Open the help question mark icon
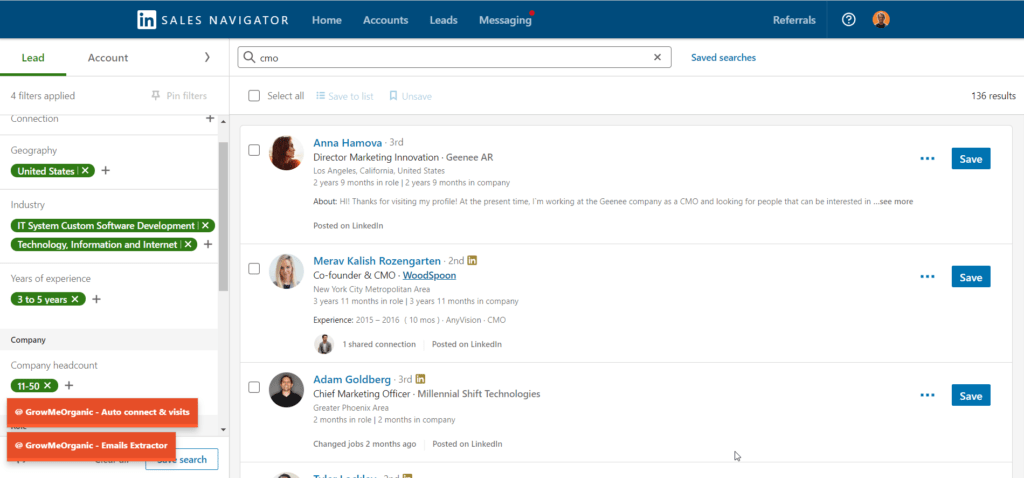The height and width of the screenshot is (478, 1024). coord(848,20)
